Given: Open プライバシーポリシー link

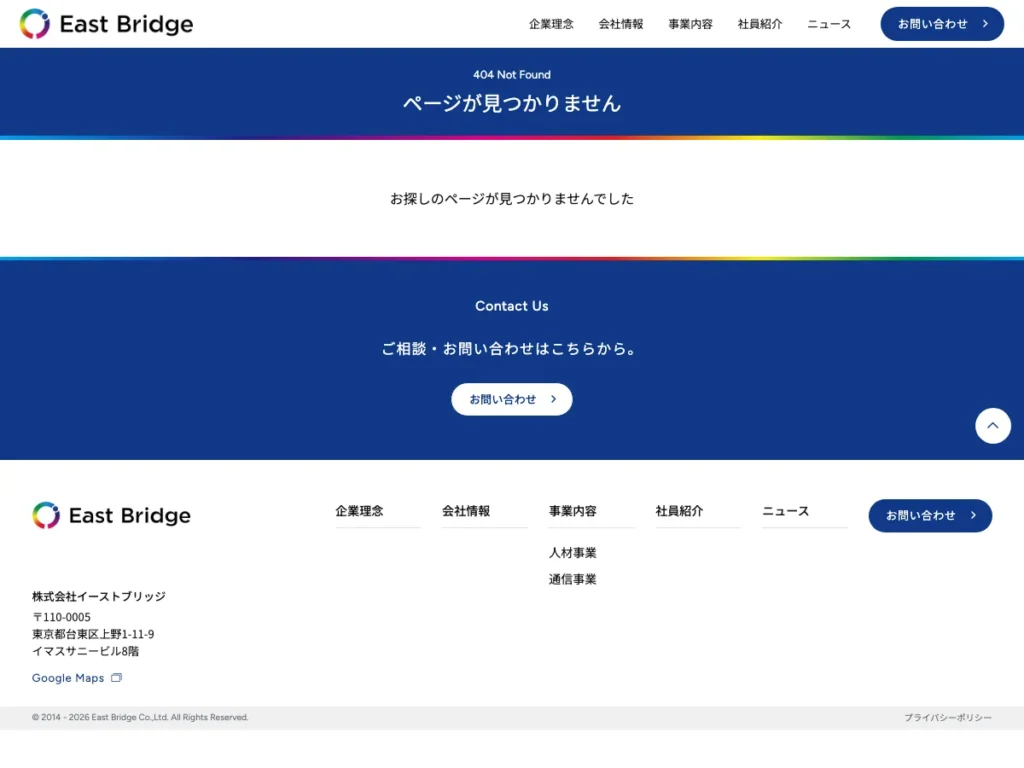Looking at the screenshot, I should click(948, 718).
